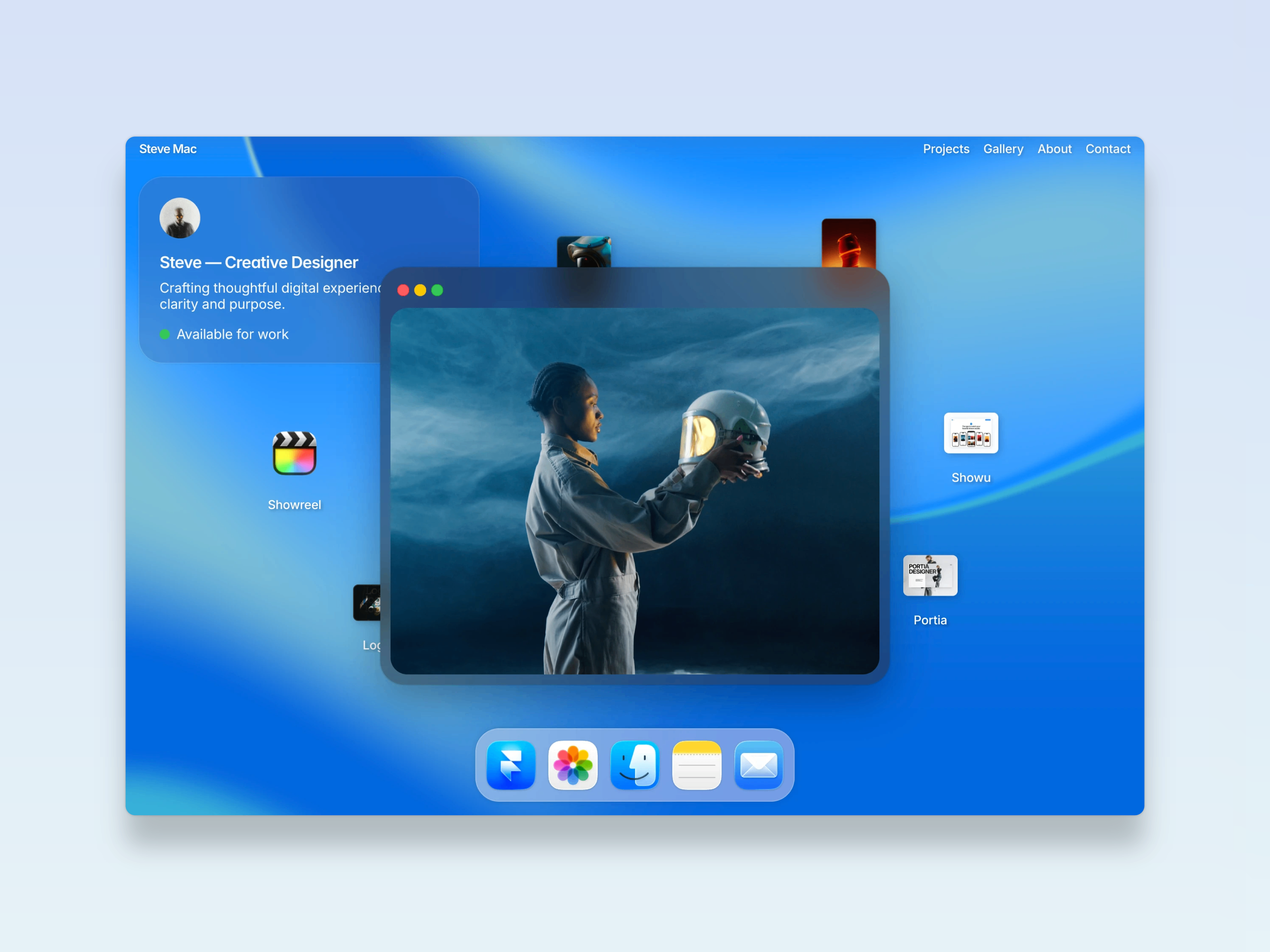
Task: Open the Photos app in the dock
Action: click(572, 765)
